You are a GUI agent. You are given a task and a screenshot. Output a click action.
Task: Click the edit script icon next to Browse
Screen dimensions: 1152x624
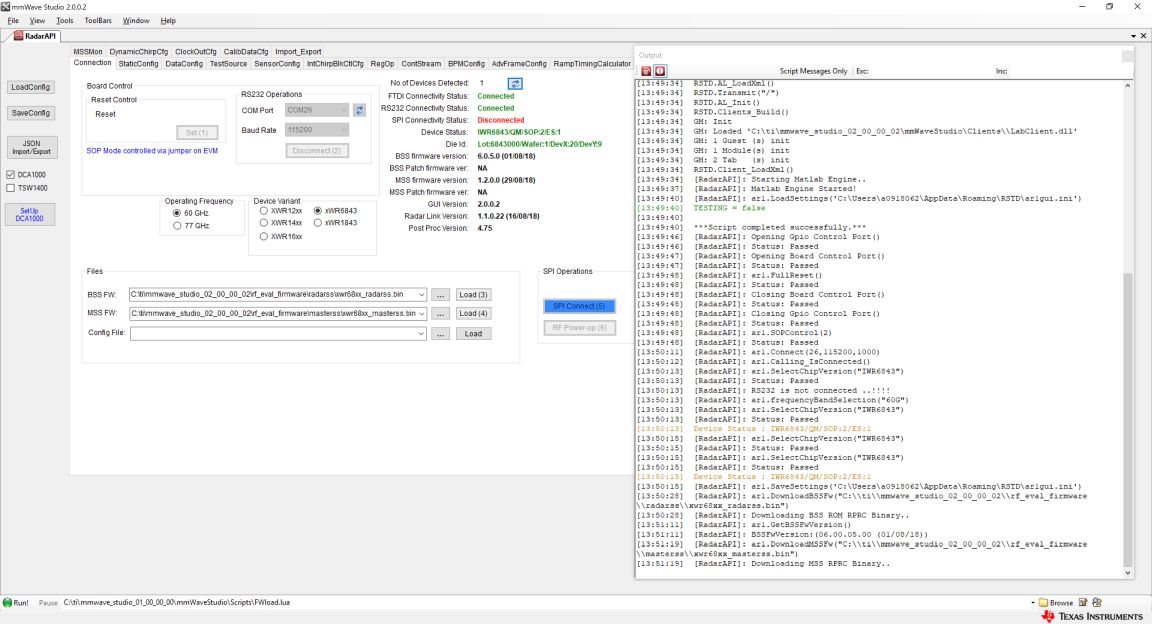click(1083, 603)
